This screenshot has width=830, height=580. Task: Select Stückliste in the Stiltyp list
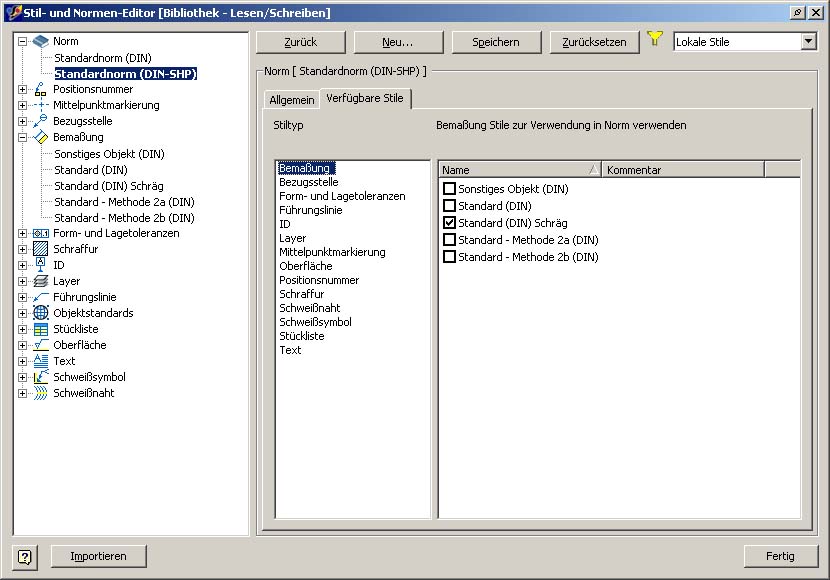[x=302, y=336]
